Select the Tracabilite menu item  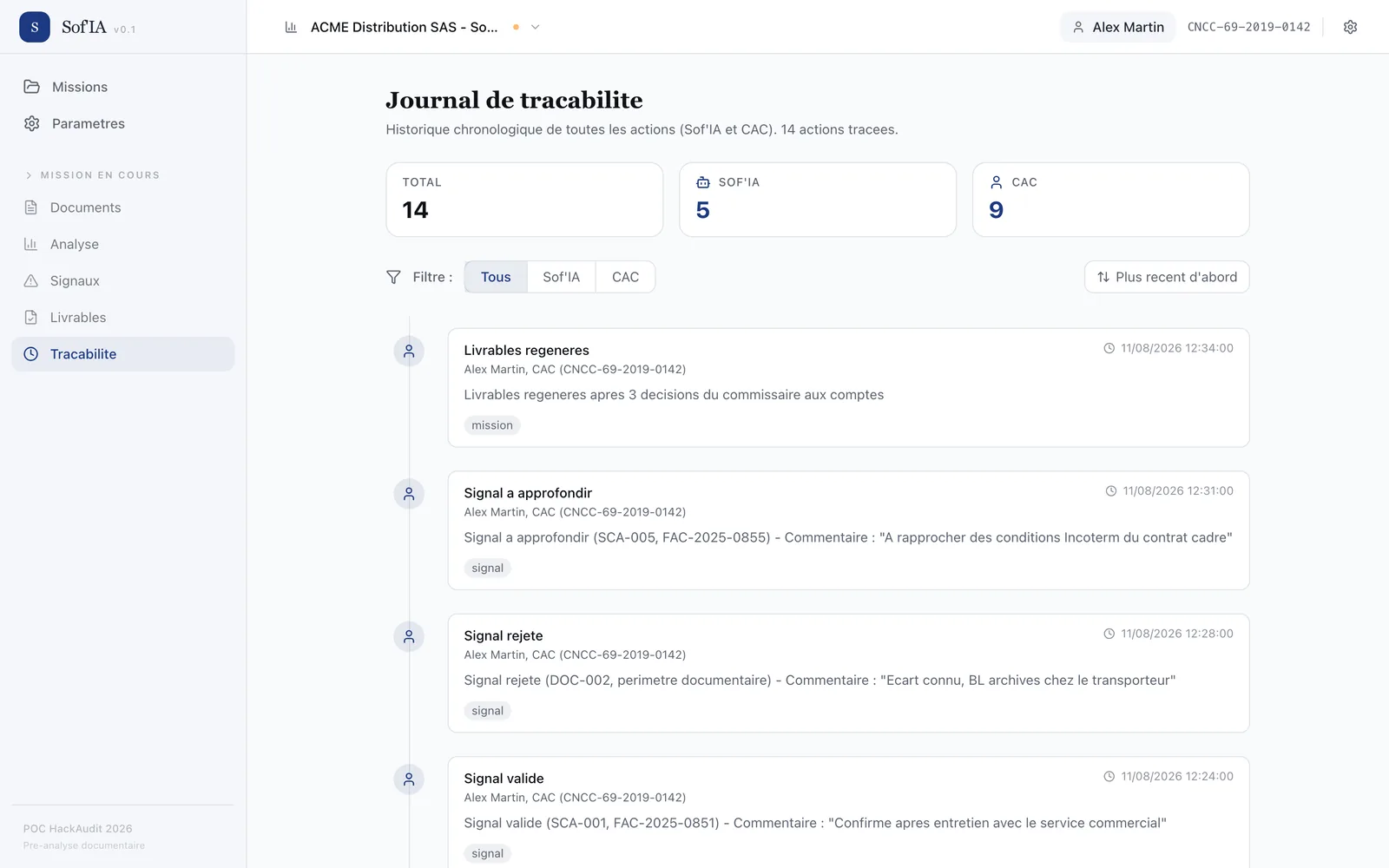click(x=122, y=354)
